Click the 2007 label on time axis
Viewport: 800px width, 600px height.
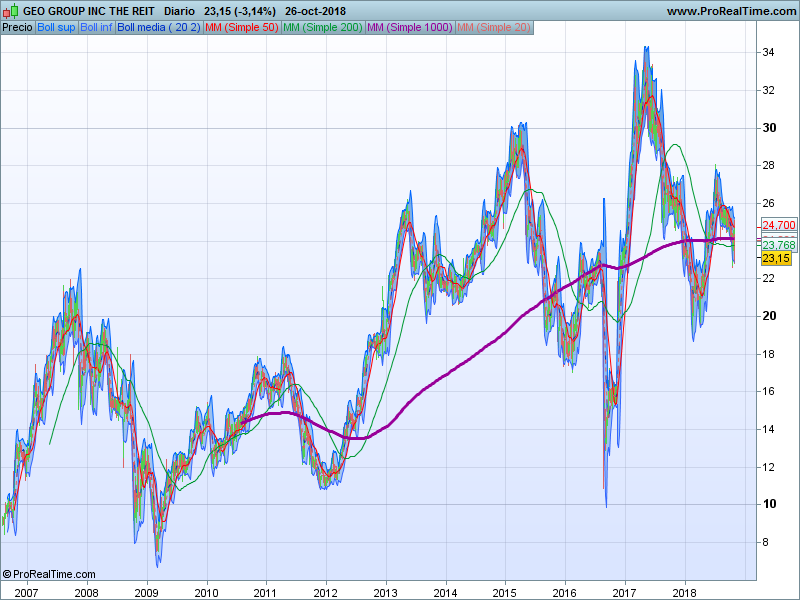(26, 593)
